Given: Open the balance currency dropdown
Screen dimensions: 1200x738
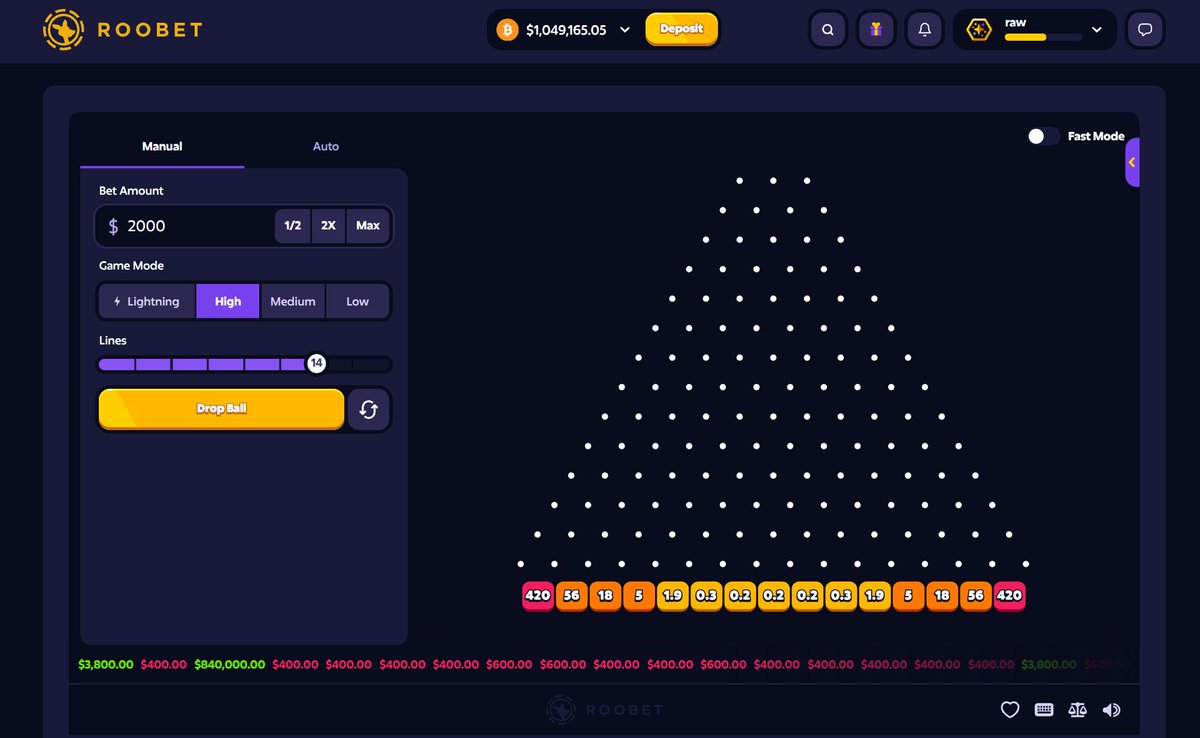Looking at the screenshot, I should (x=625, y=30).
